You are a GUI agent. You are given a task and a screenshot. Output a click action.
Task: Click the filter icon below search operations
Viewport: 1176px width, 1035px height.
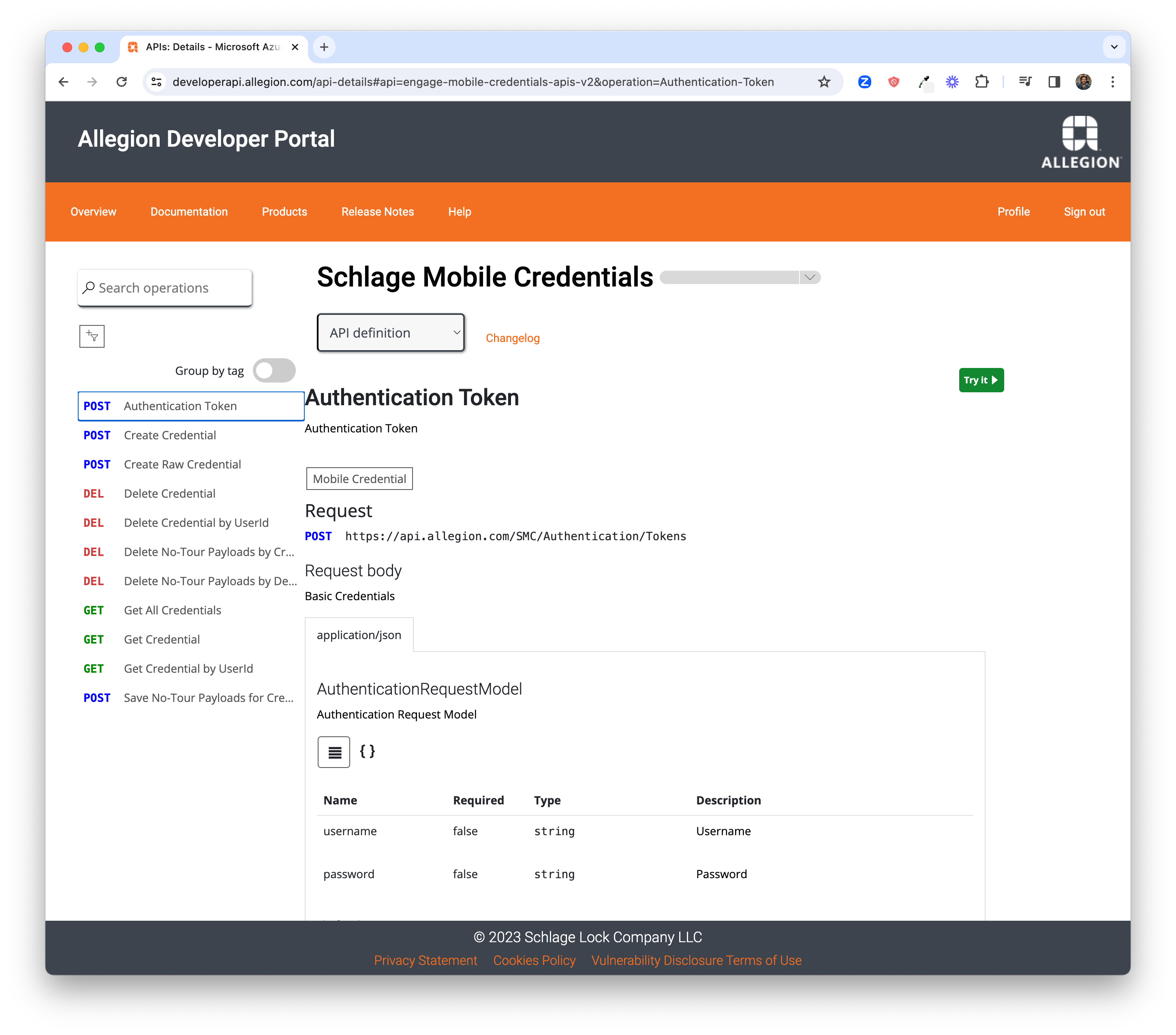(x=92, y=336)
